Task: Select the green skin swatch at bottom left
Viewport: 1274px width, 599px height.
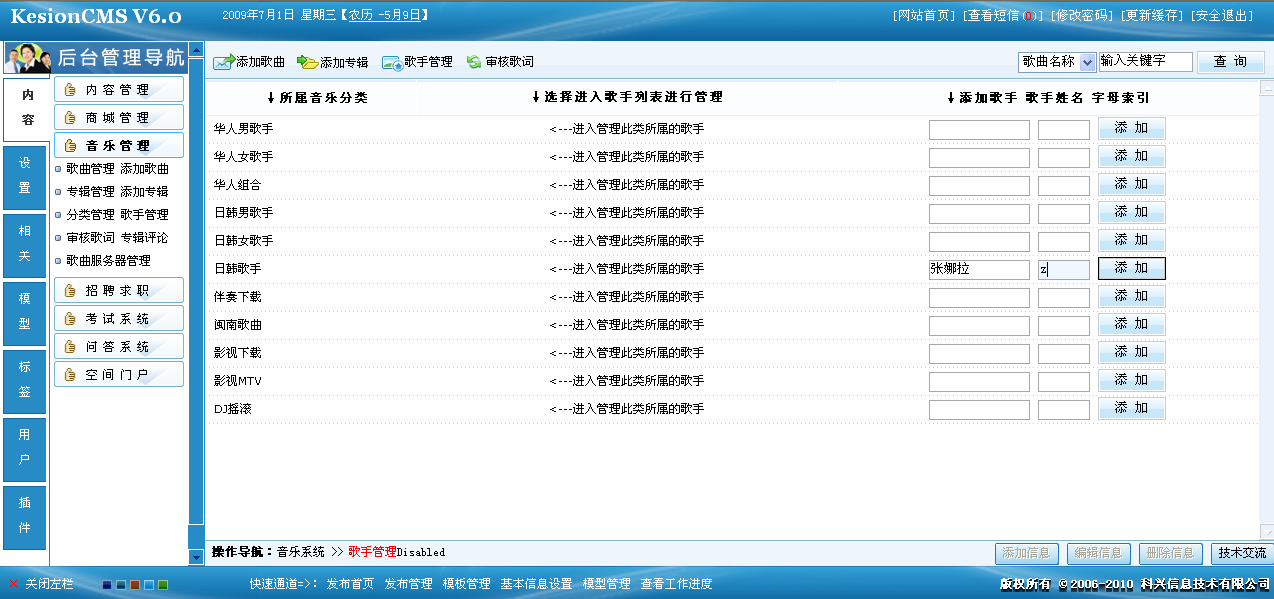Action: [163, 585]
